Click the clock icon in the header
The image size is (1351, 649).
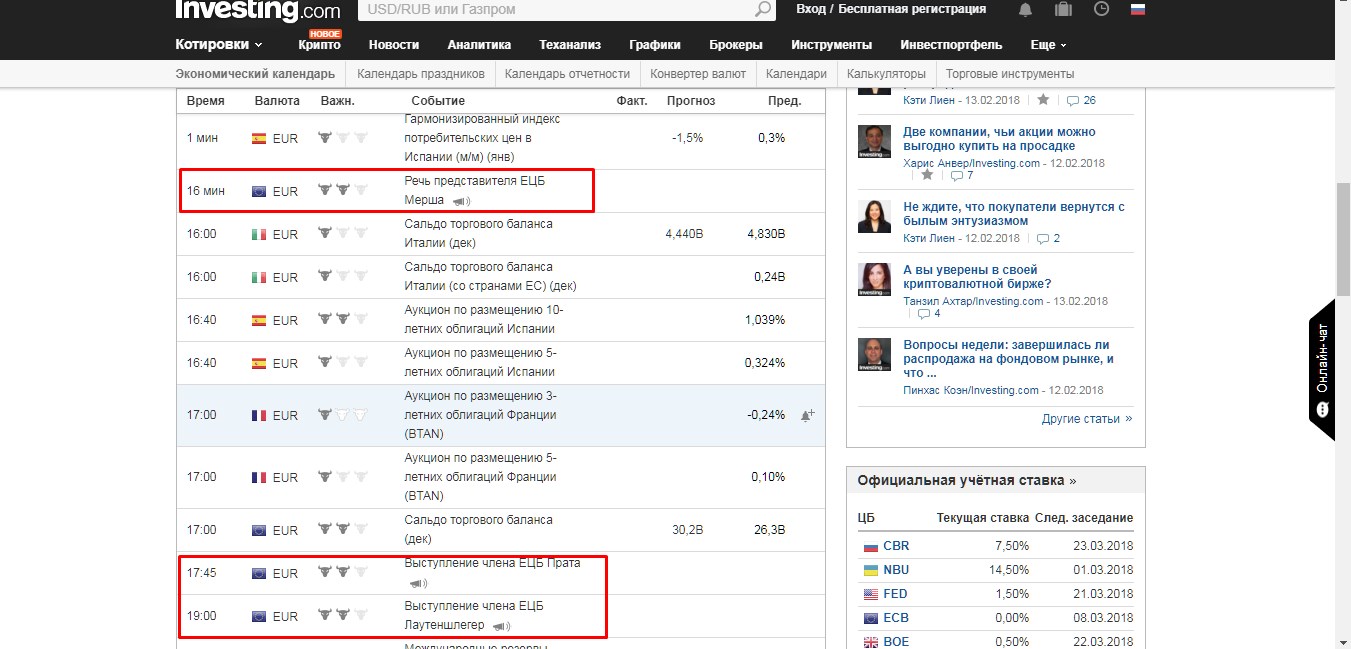(x=1101, y=9)
